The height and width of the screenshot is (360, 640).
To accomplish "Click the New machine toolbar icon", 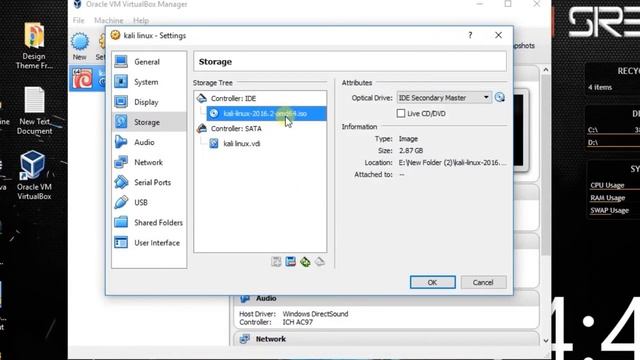I will pos(80,46).
